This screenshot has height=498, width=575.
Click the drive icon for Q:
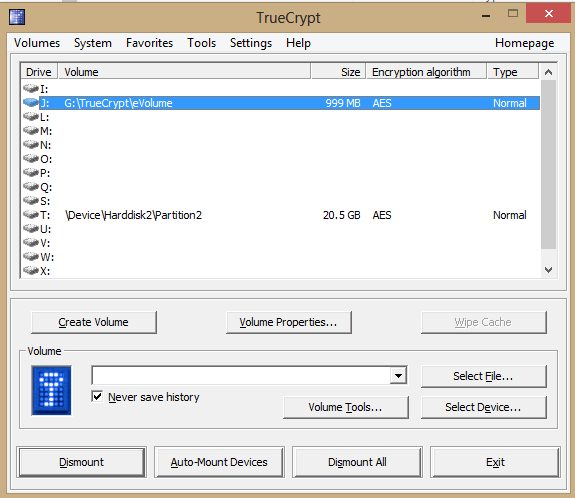pos(31,187)
